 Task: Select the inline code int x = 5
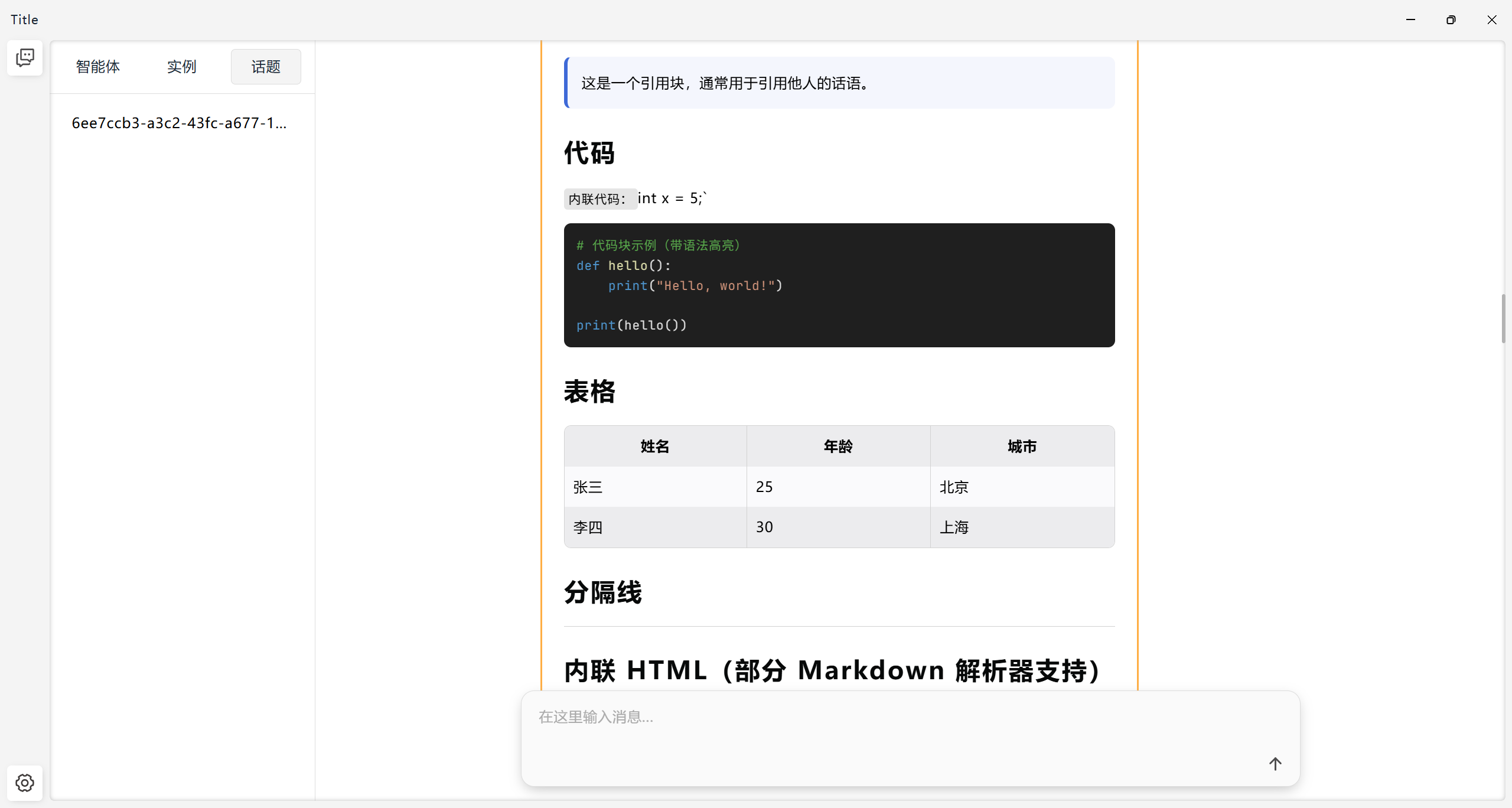tap(669, 198)
